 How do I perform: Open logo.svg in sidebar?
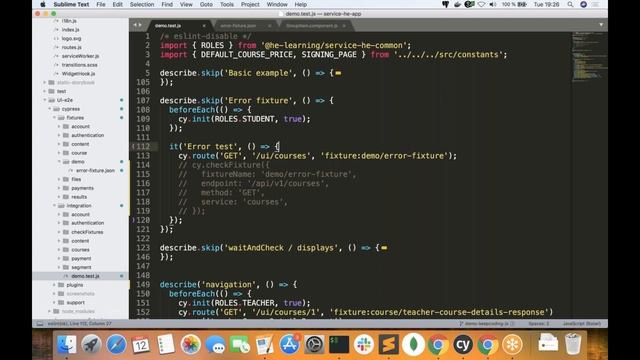point(71,38)
